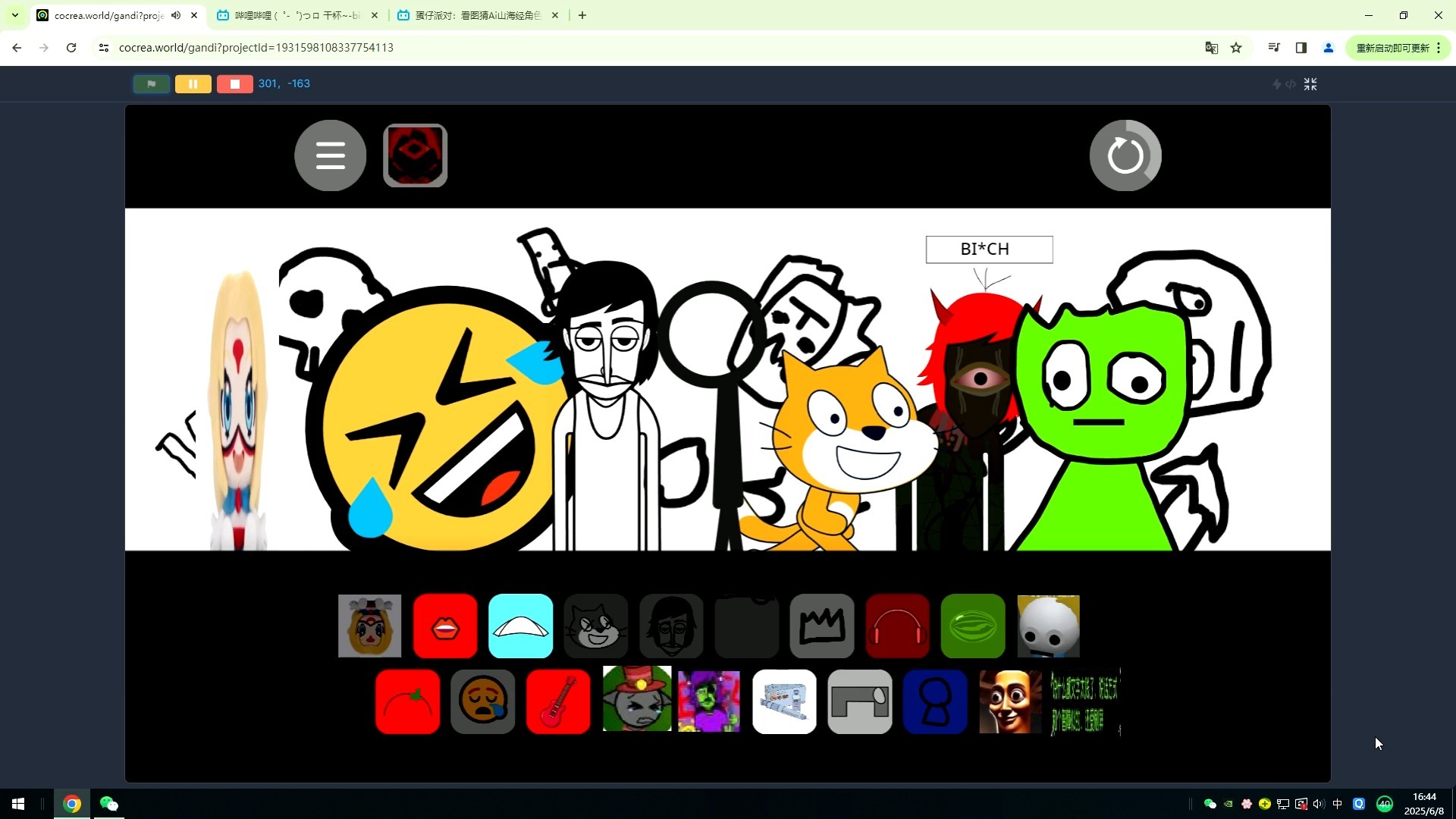1456x819 pixels.
Task: Open the hamburger menu in game
Action: [331, 155]
